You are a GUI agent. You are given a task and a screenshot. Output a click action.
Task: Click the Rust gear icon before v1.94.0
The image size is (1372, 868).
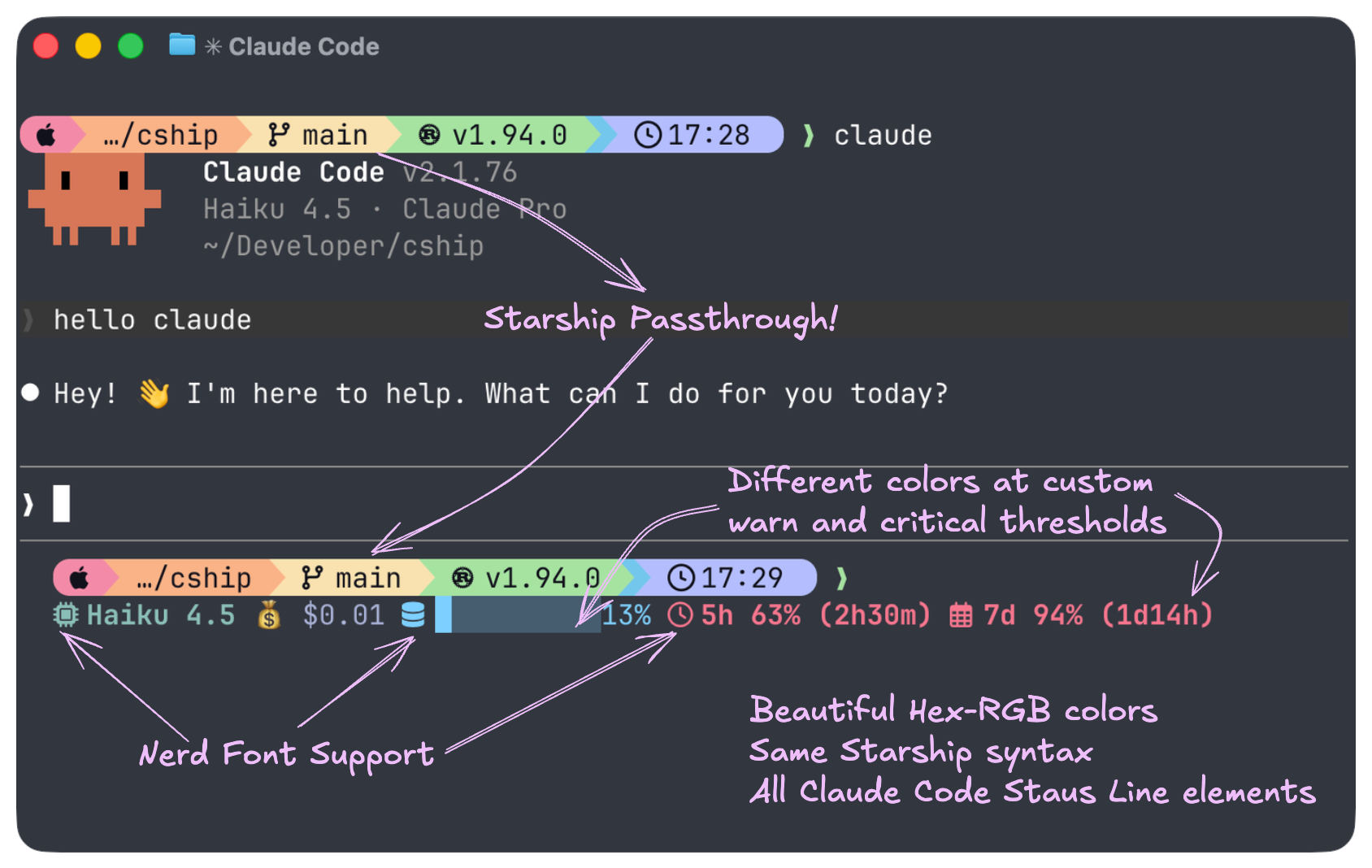[x=430, y=135]
